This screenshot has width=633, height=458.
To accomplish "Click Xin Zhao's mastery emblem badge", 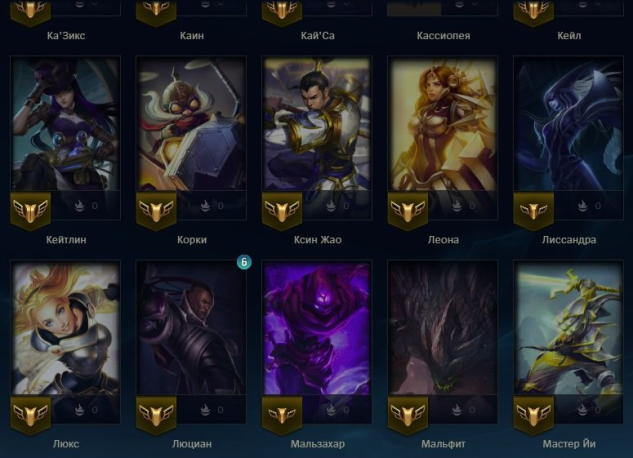I will coord(282,211).
